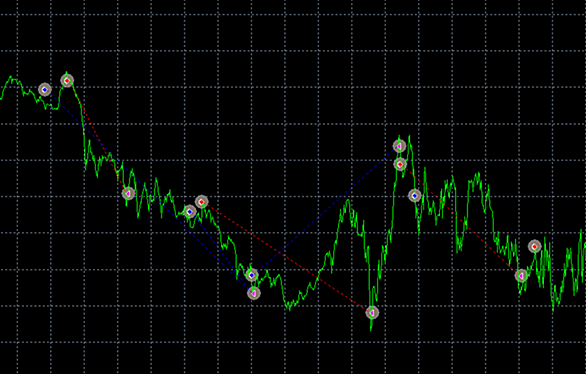Click the red marker on the chart's highest peak
This screenshot has height=374, width=586.
pos(67,80)
